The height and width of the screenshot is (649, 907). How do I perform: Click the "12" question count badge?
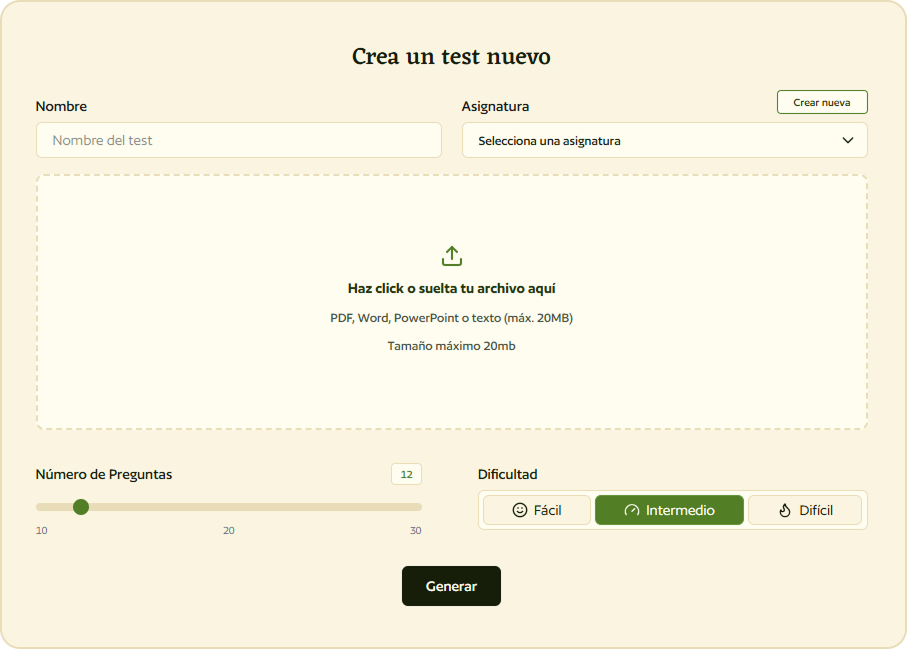[406, 474]
